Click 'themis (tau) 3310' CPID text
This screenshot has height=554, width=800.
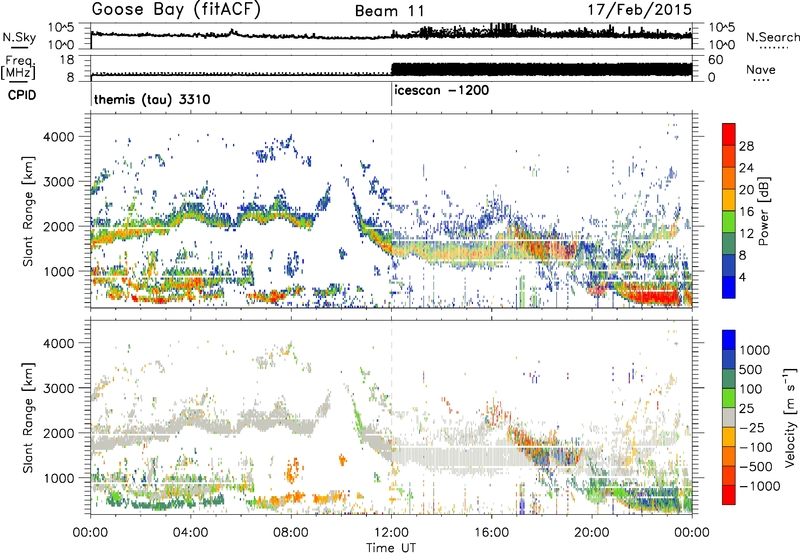[x=152, y=99]
